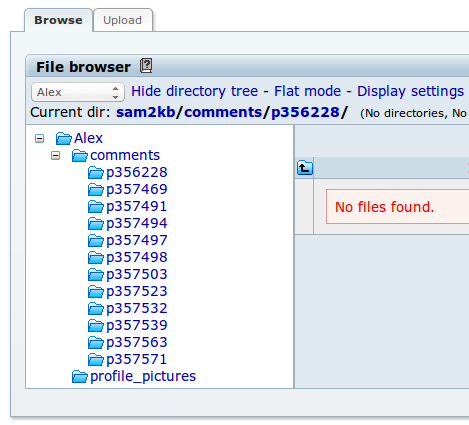Click the folder icon beside p357494
Image resolution: width=469 pixels, height=425 pixels.
[x=96, y=223]
